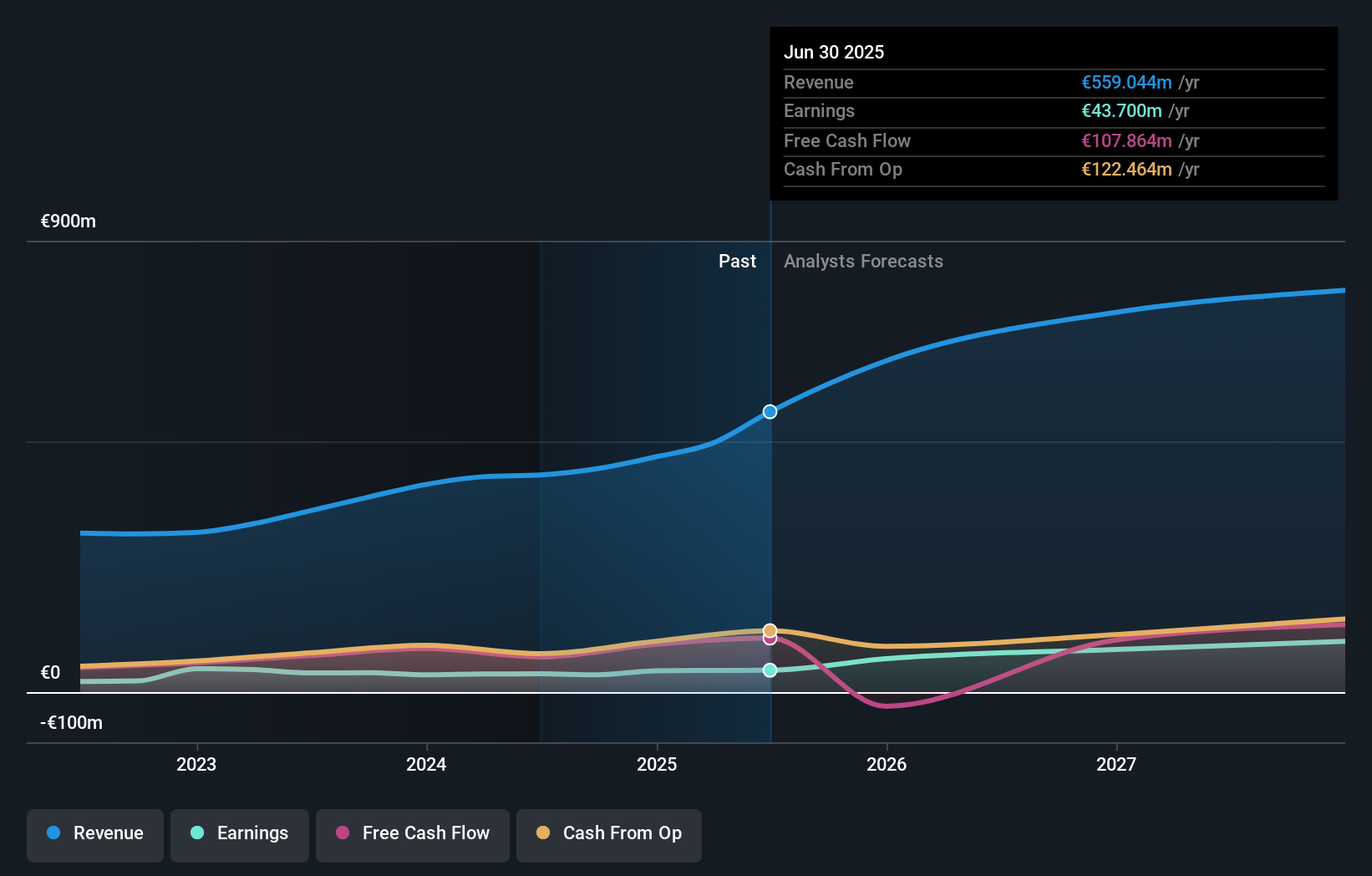Select the blue Revenue data point marker
The image size is (1372, 876).
pyautogui.click(x=770, y=410)
